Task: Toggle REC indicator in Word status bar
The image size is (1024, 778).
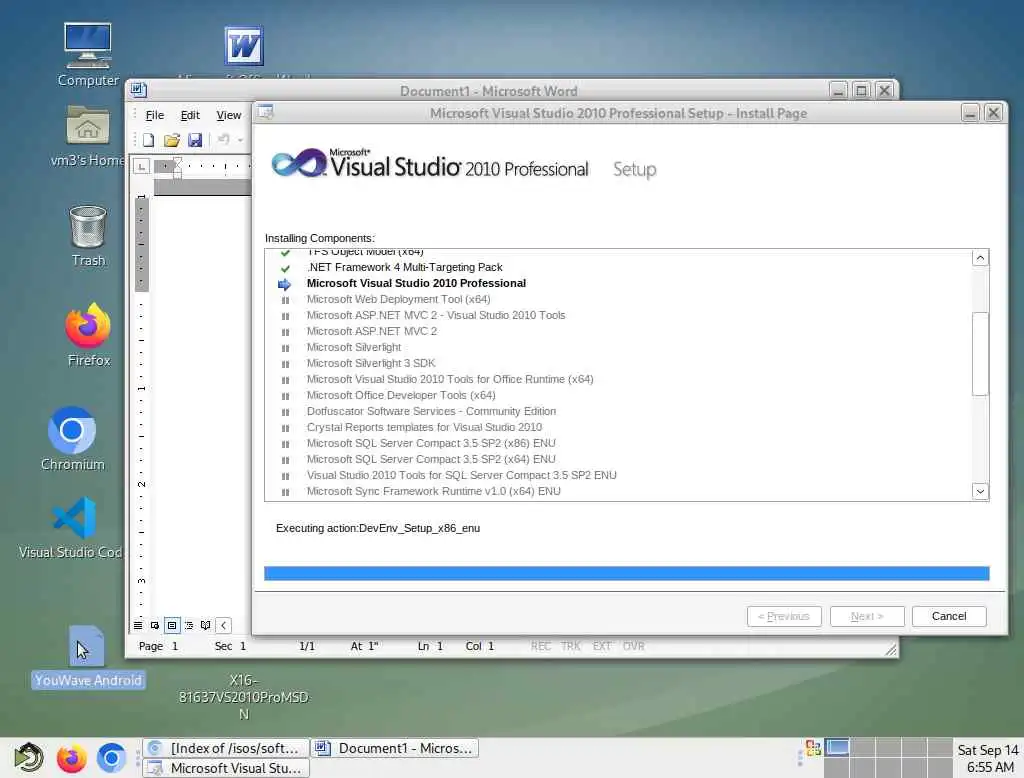Action: point(541,646)
